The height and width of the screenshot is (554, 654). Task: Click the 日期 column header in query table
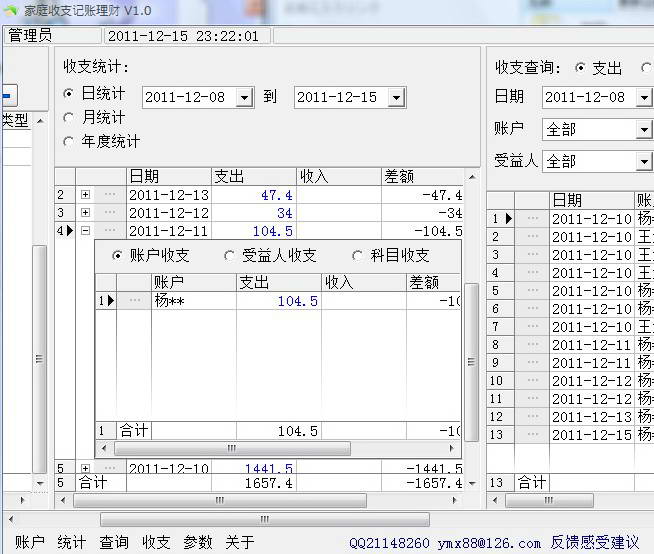click(591, 200)
